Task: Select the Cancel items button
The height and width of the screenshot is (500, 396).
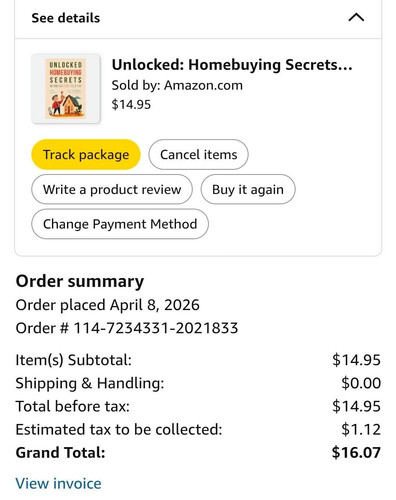Action: point(198,154)
